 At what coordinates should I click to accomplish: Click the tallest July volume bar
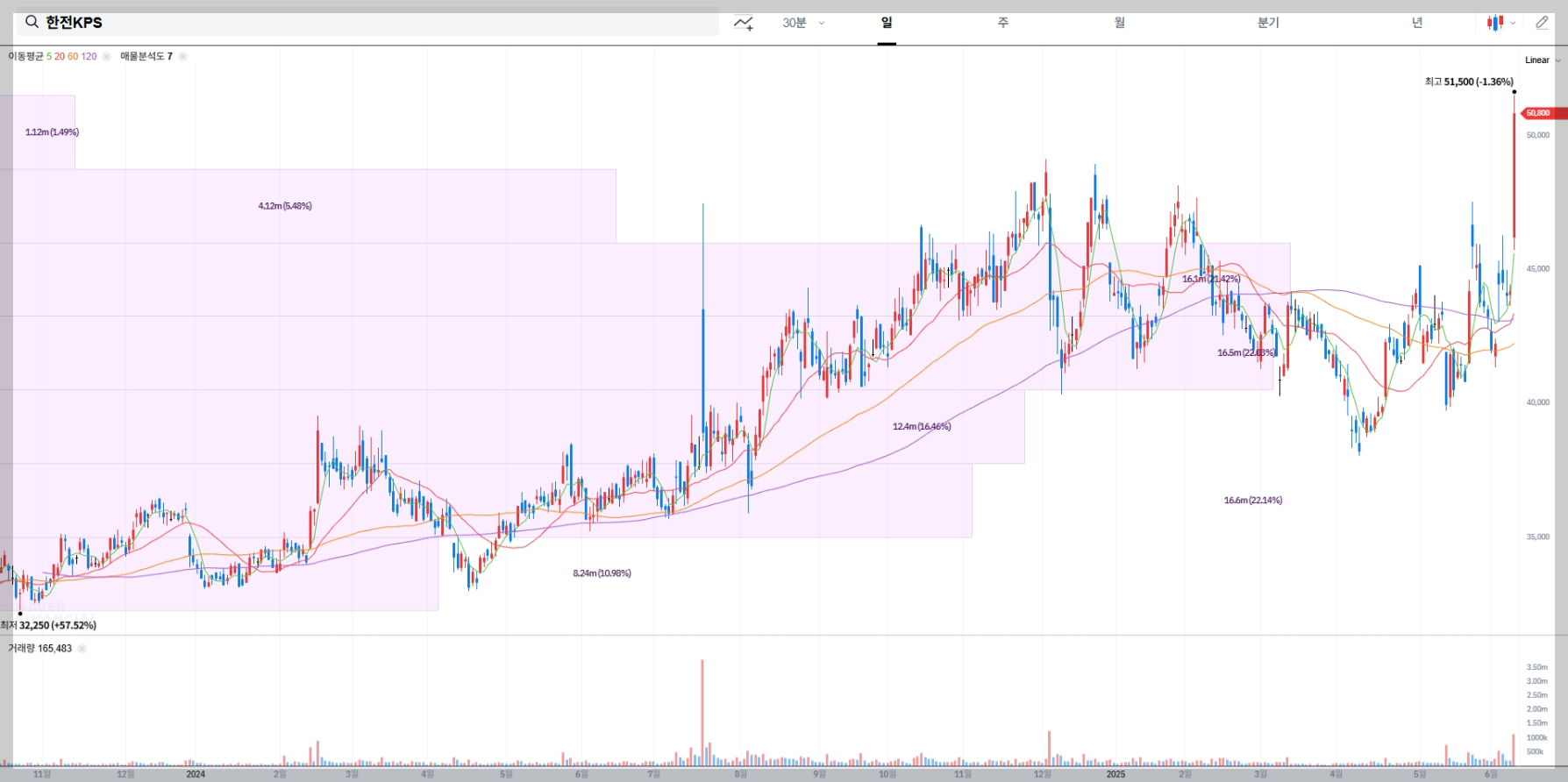pos(702,712)
